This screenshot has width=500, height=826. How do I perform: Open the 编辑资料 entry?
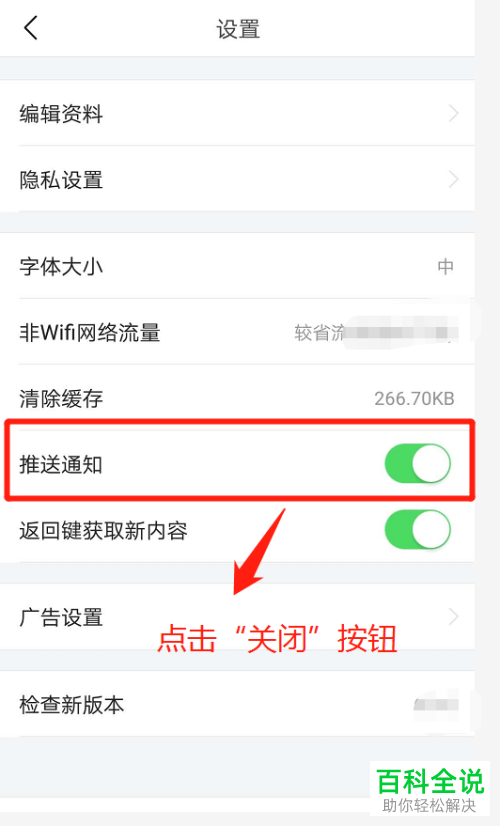(237, 113)
